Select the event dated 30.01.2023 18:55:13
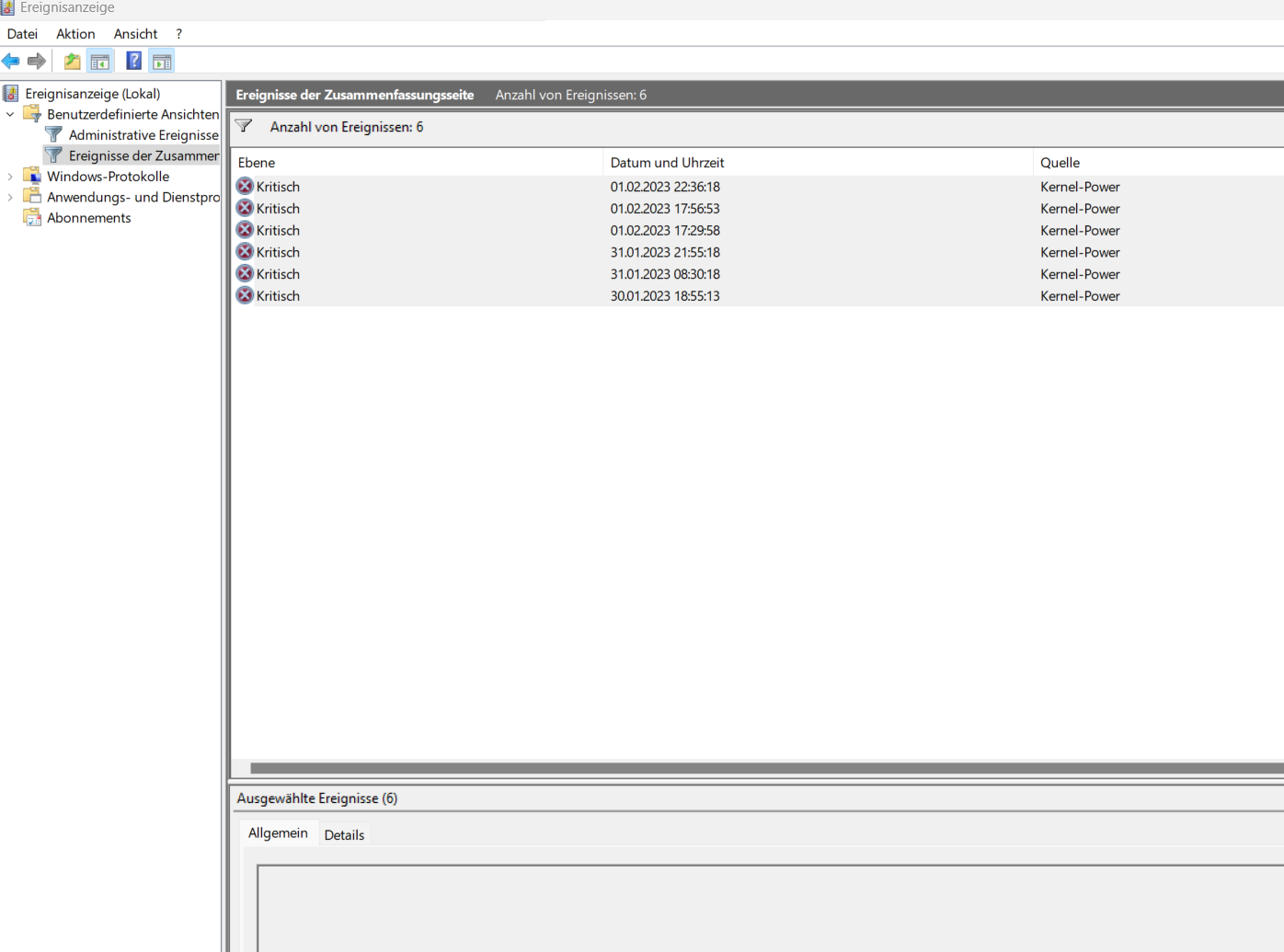This screenshot has height=952, width=1284. [x=757, y=296]
